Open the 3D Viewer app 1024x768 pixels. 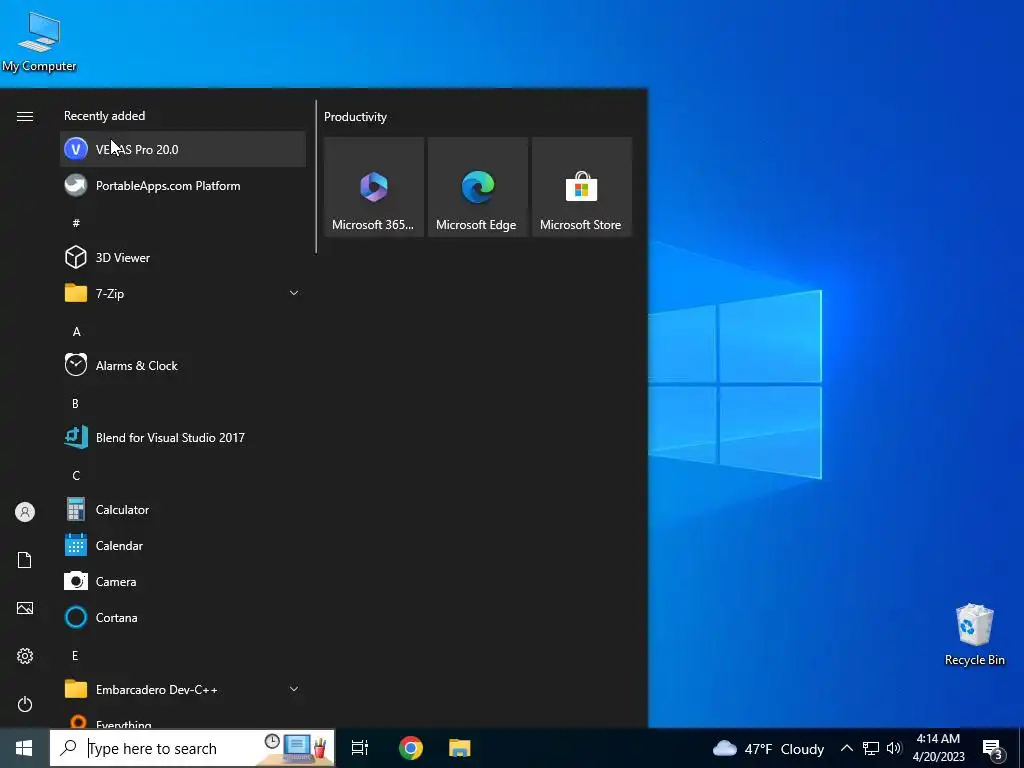click(183, 257)
